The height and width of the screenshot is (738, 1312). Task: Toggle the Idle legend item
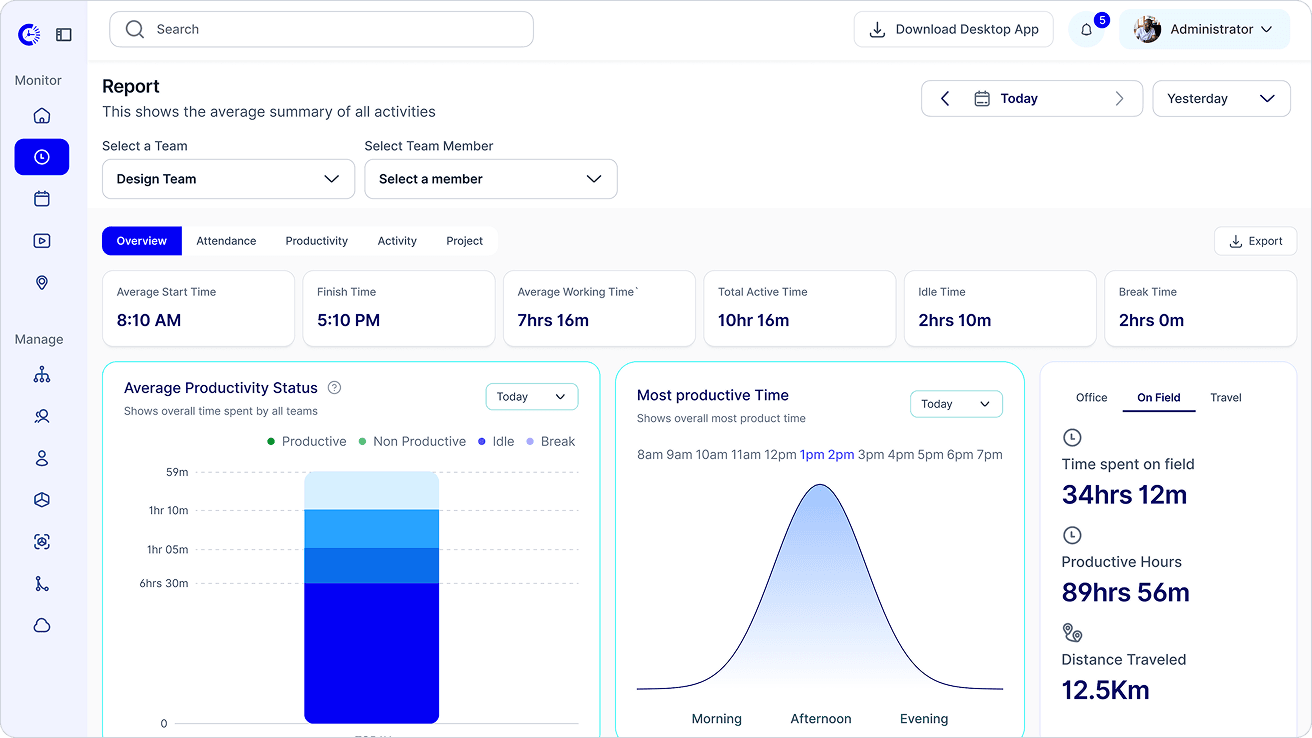(496, 441)
